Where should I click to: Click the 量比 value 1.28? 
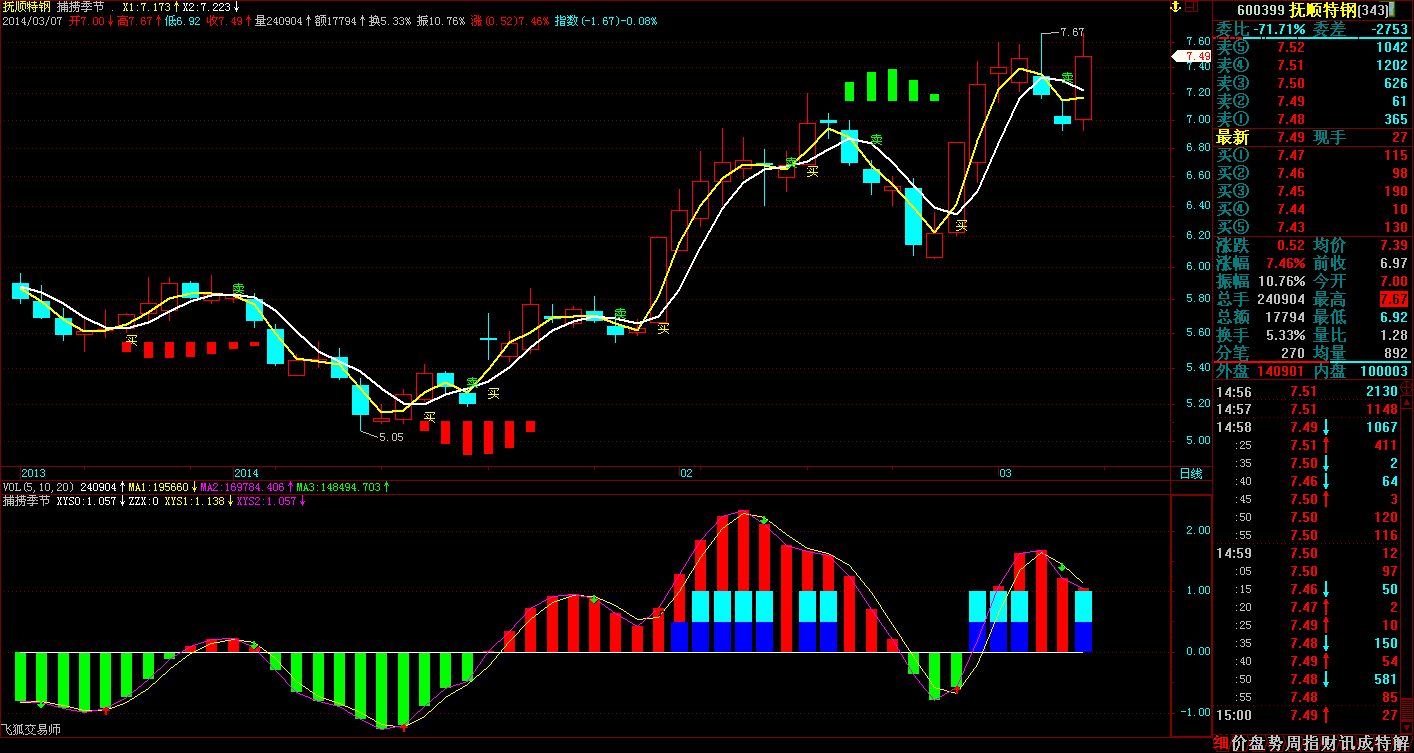pos(1394,335)
